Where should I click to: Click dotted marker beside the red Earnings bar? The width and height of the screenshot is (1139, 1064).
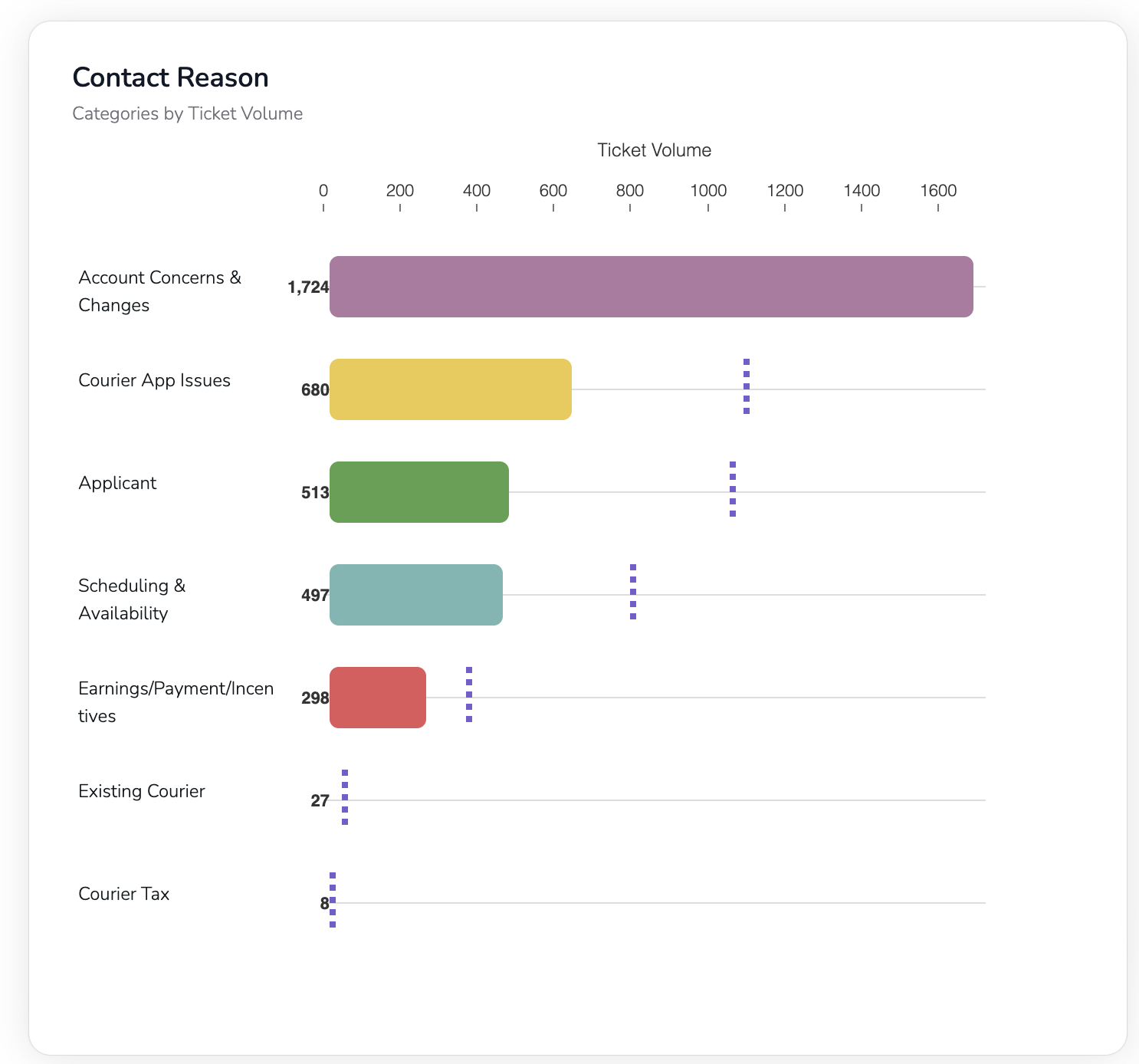[469, 695]
